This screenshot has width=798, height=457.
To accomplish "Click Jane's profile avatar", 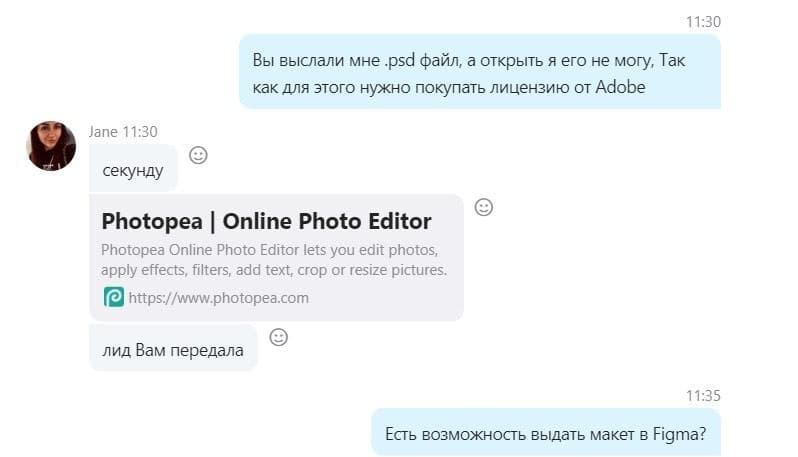I will (x=51, y=146).
